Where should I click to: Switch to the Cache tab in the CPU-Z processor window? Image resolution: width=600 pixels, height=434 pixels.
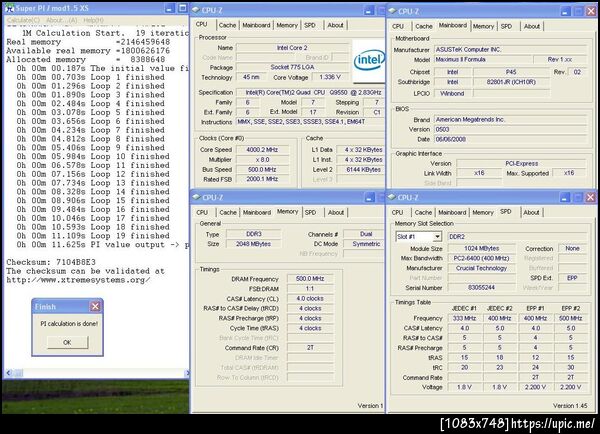click(227, 25)
